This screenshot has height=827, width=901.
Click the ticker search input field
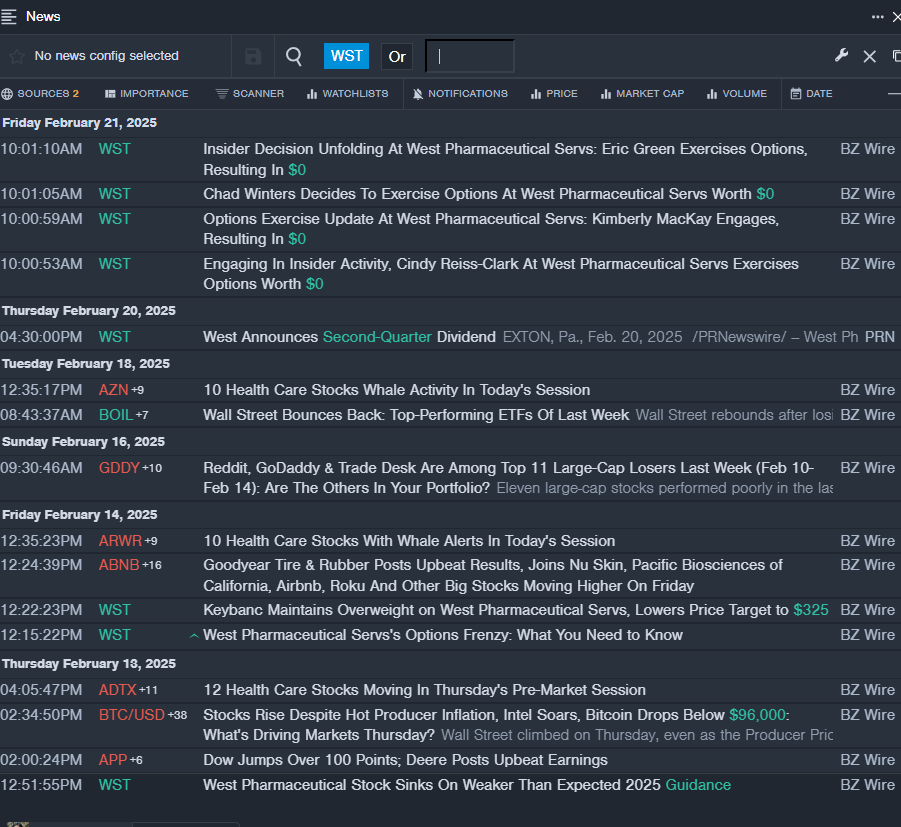470,56
